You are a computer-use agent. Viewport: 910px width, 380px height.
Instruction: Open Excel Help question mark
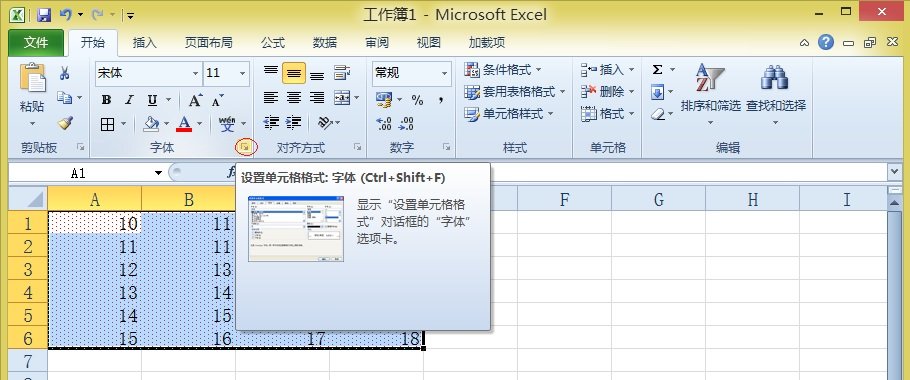pos(826,42)
